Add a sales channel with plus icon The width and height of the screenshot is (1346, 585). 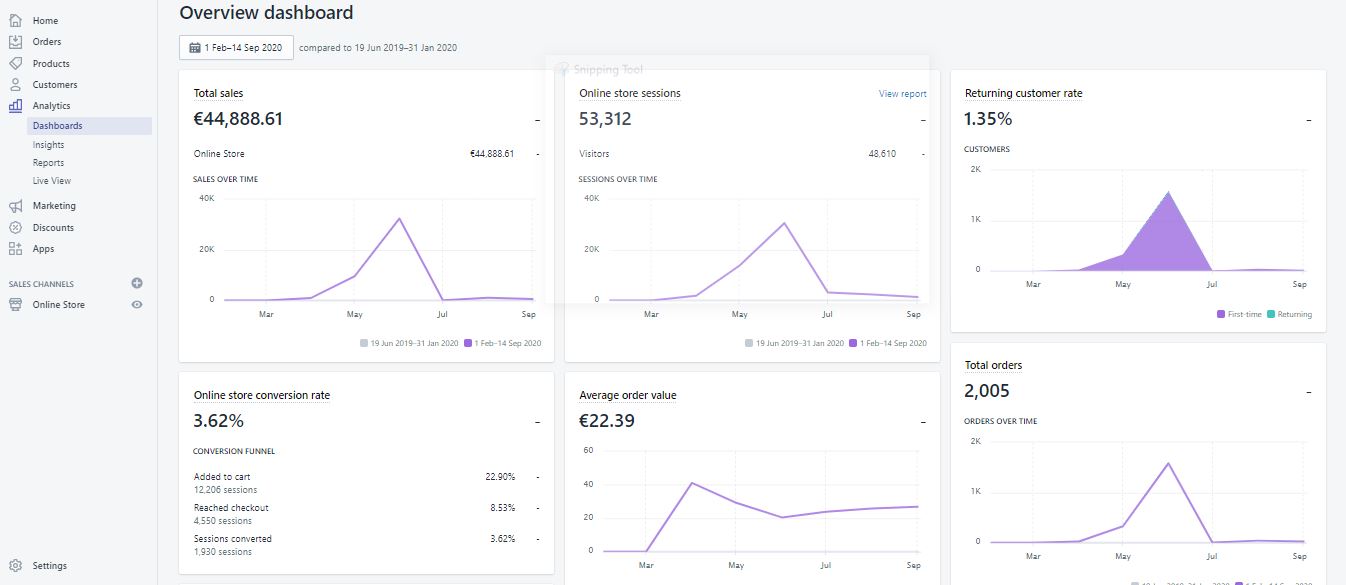click(137, 283)
